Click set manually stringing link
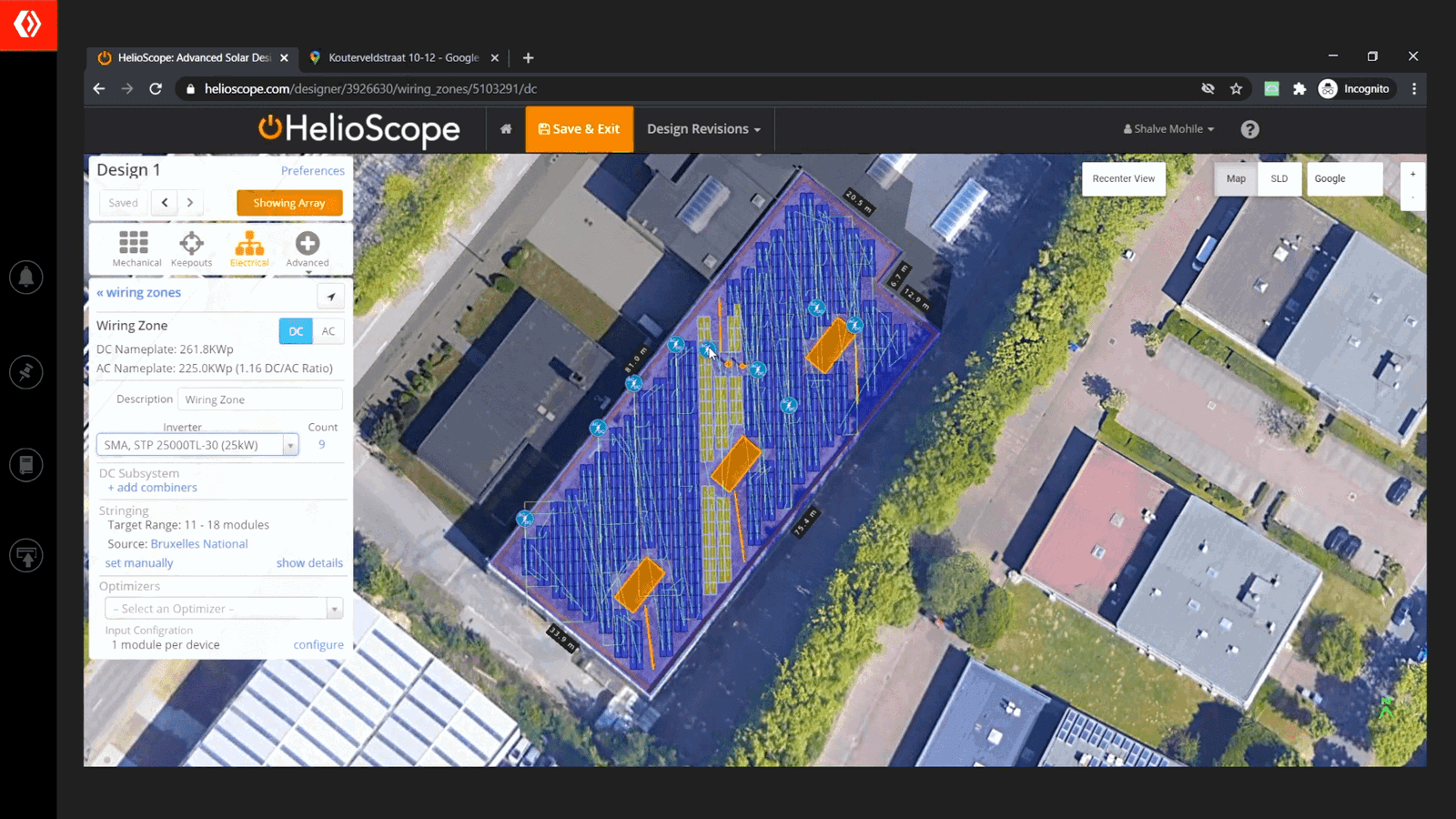The width and height of the screenshot is (1456, 819). click(139, 563)
